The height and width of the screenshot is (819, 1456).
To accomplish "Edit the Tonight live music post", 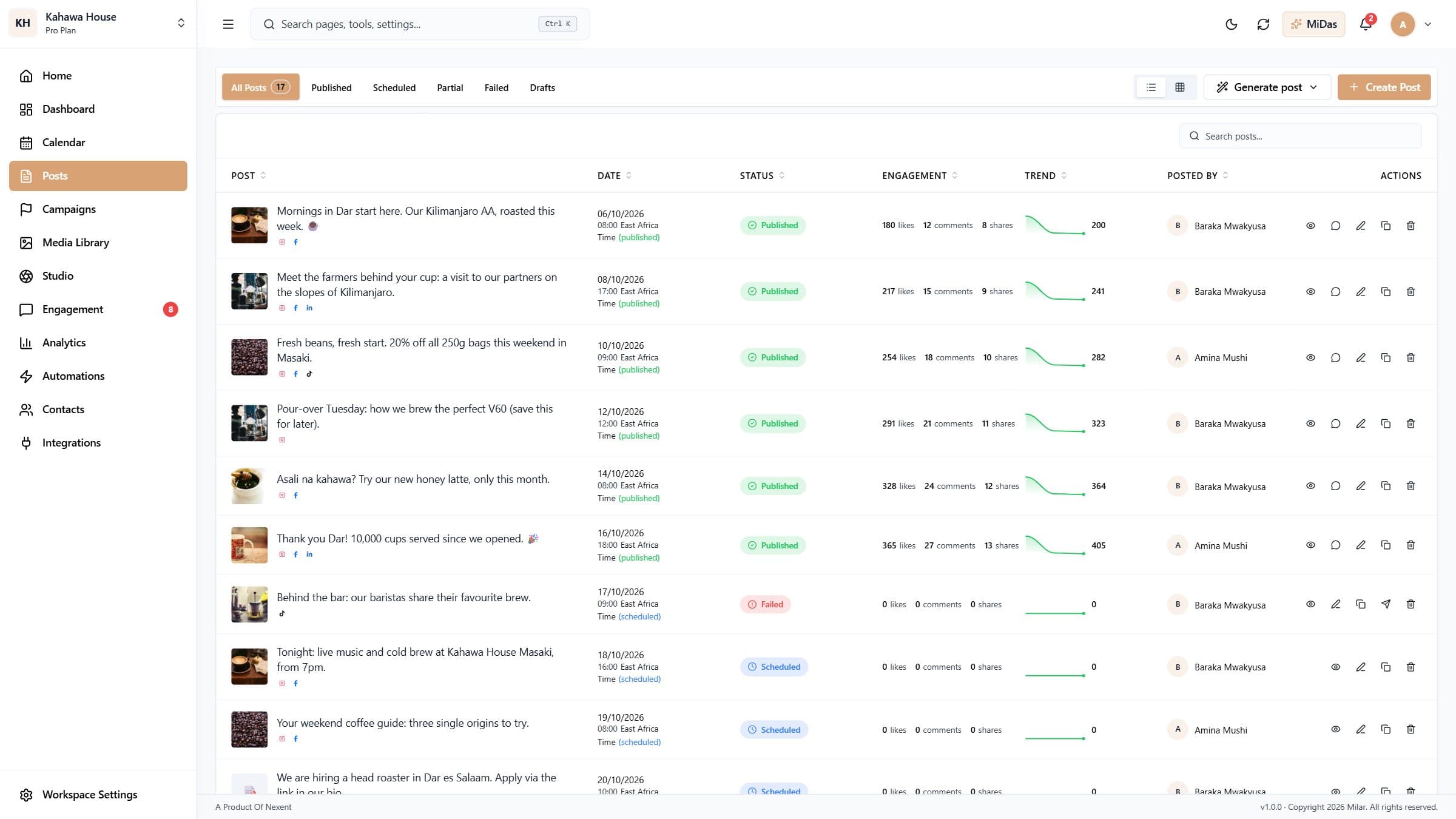I will coord(1361,667).
